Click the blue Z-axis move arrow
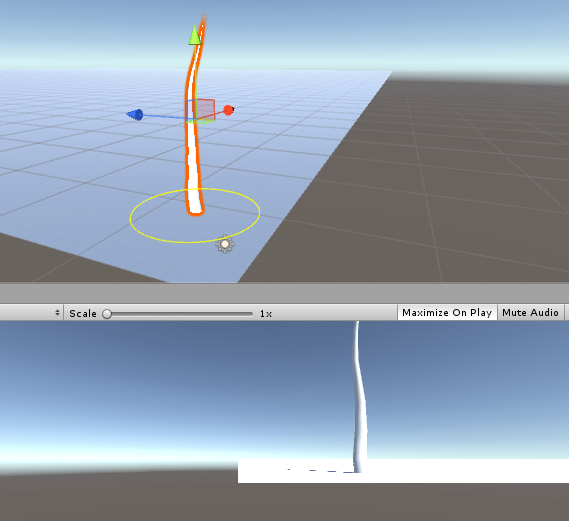The image size is (569, 521). [x=135, y=115]
